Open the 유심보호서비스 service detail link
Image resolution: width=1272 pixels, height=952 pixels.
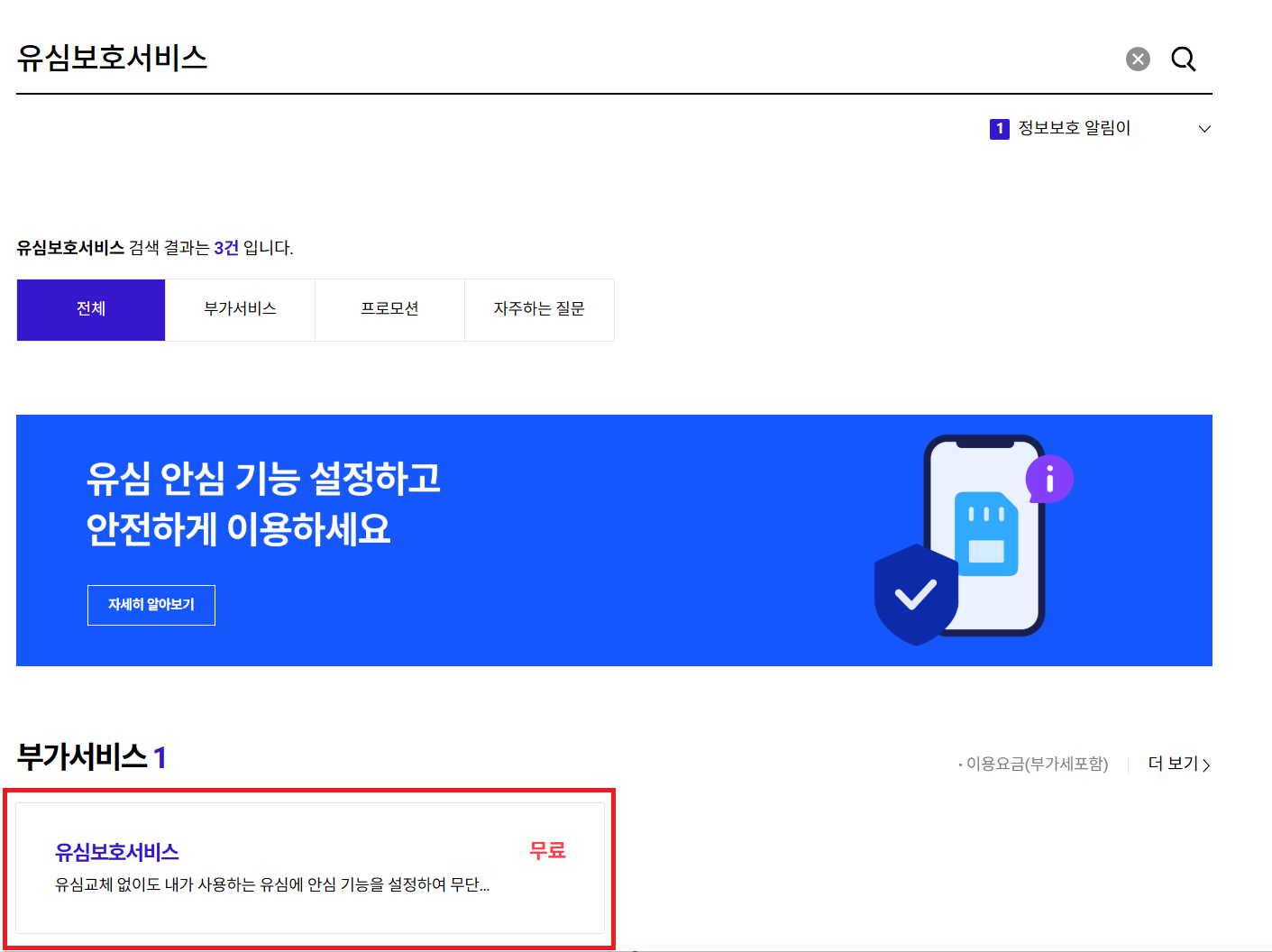[116, 850]
